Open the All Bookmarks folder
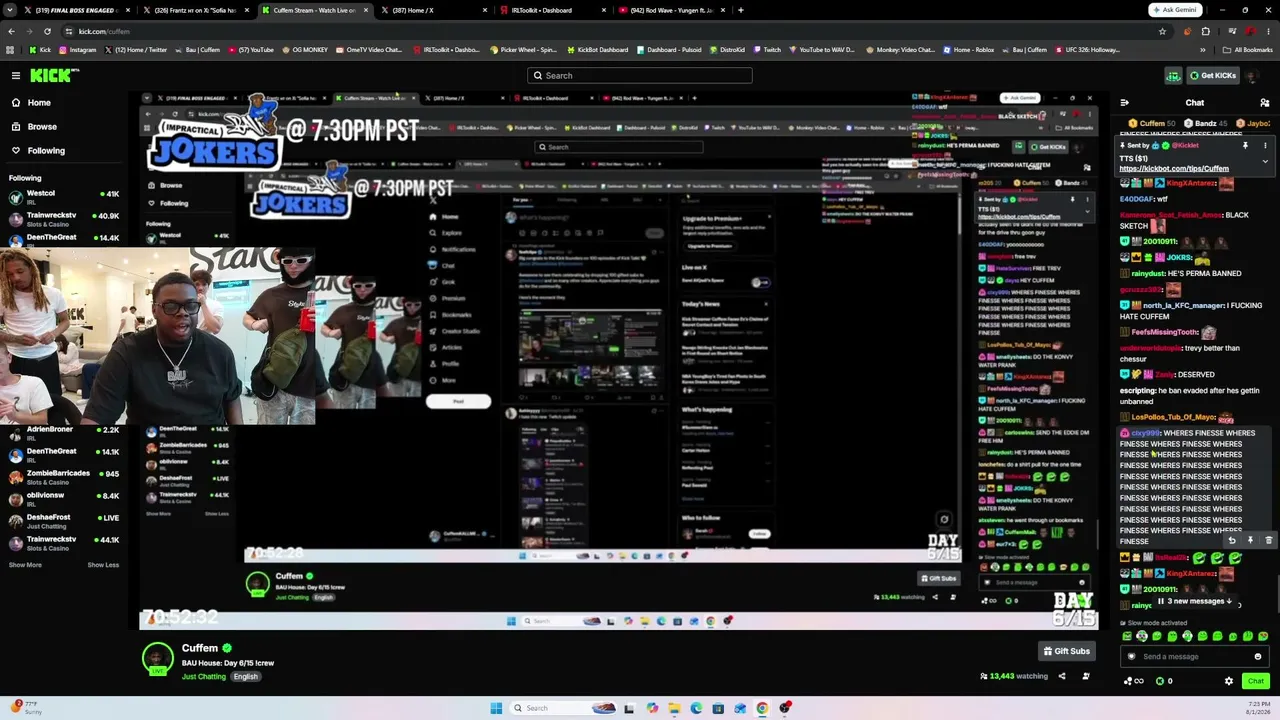1280x720 pixels. 1248,50
